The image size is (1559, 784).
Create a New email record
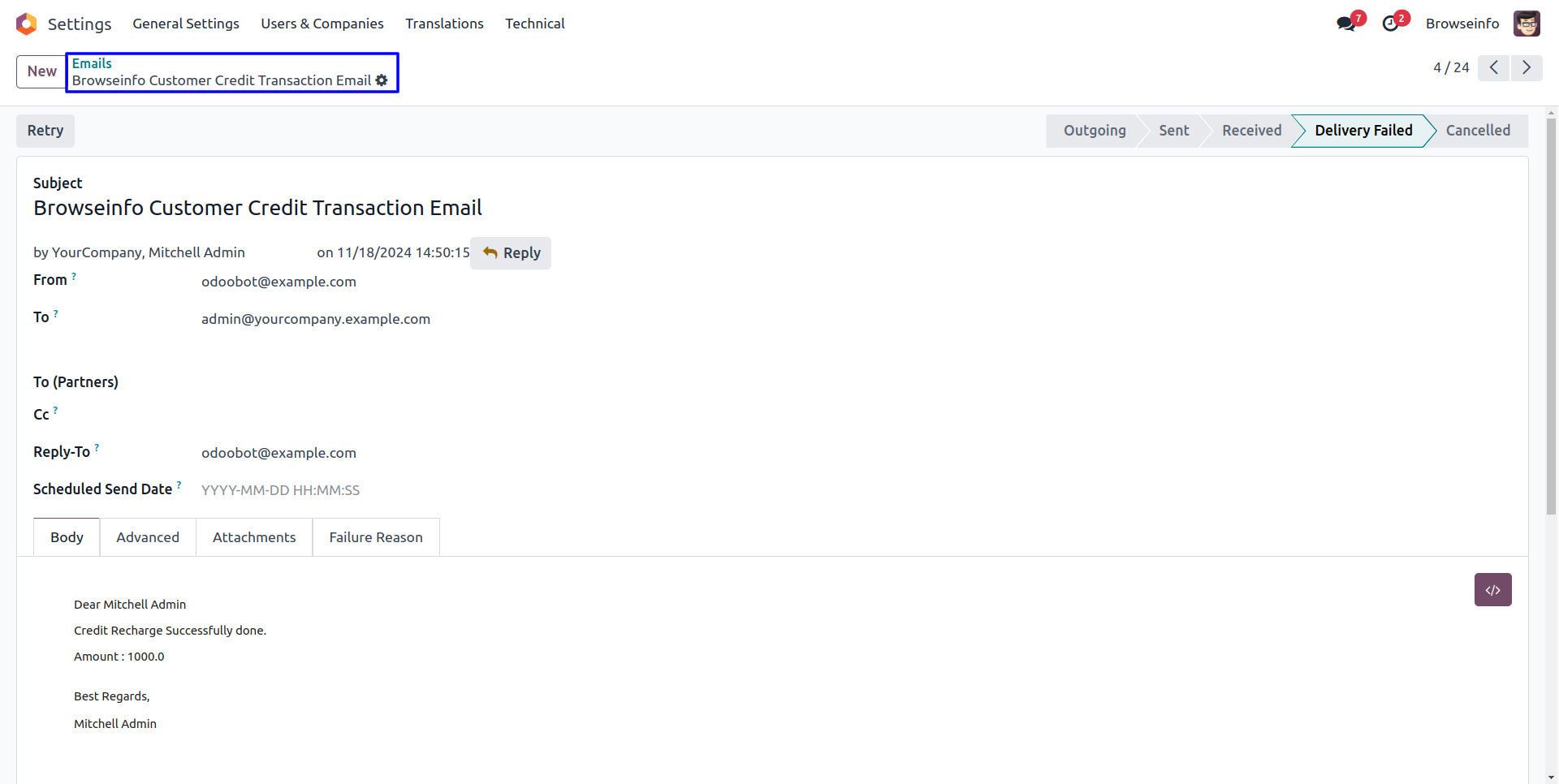click(41, 71)
